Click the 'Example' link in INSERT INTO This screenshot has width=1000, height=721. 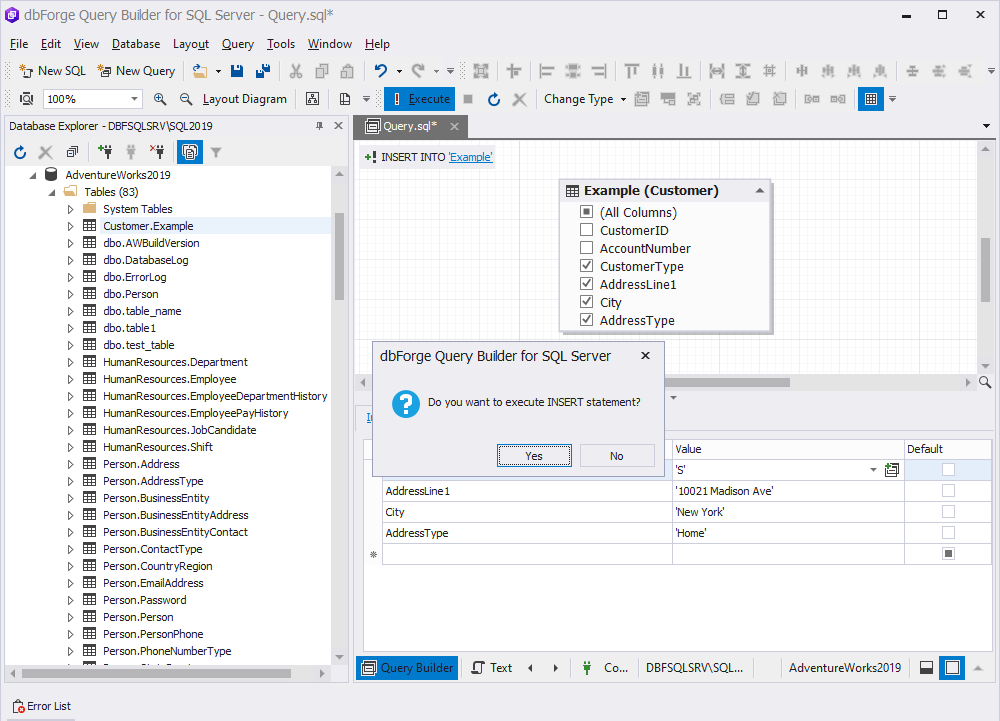(471, 157)
